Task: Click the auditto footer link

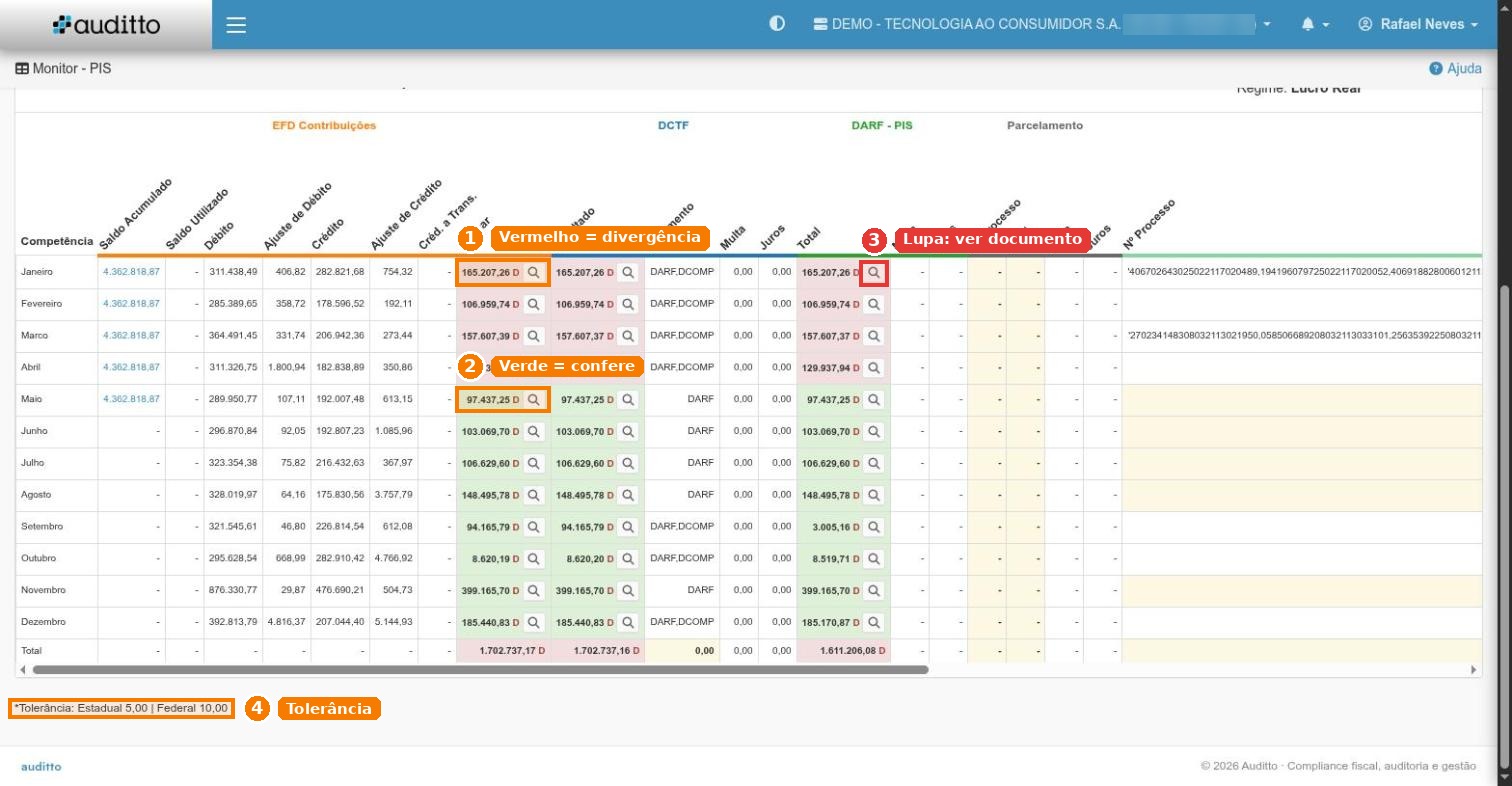Action: click(x=41, y=767)
